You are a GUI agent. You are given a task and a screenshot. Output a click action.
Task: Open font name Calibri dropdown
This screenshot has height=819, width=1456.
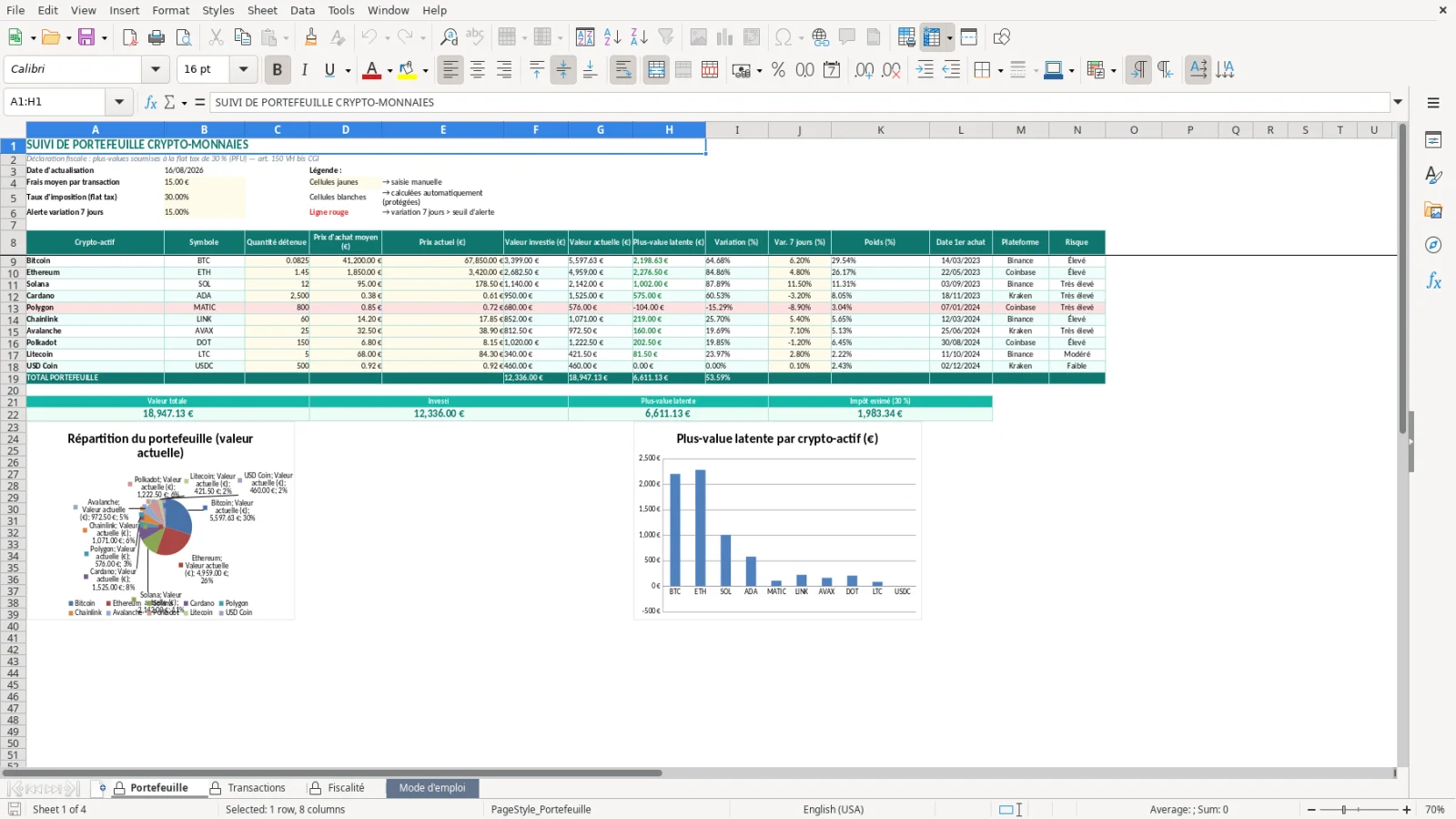[x=156, y=69]
